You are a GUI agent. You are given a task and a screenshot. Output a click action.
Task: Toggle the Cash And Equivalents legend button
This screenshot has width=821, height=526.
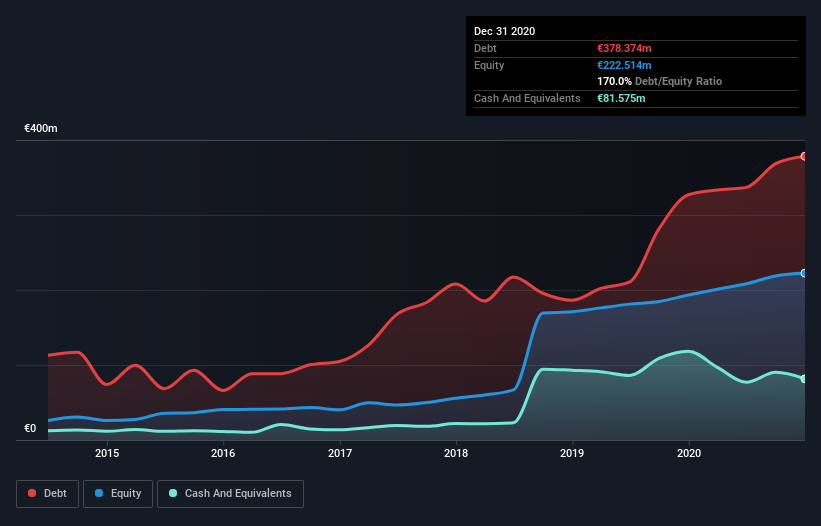click(230, 494)
